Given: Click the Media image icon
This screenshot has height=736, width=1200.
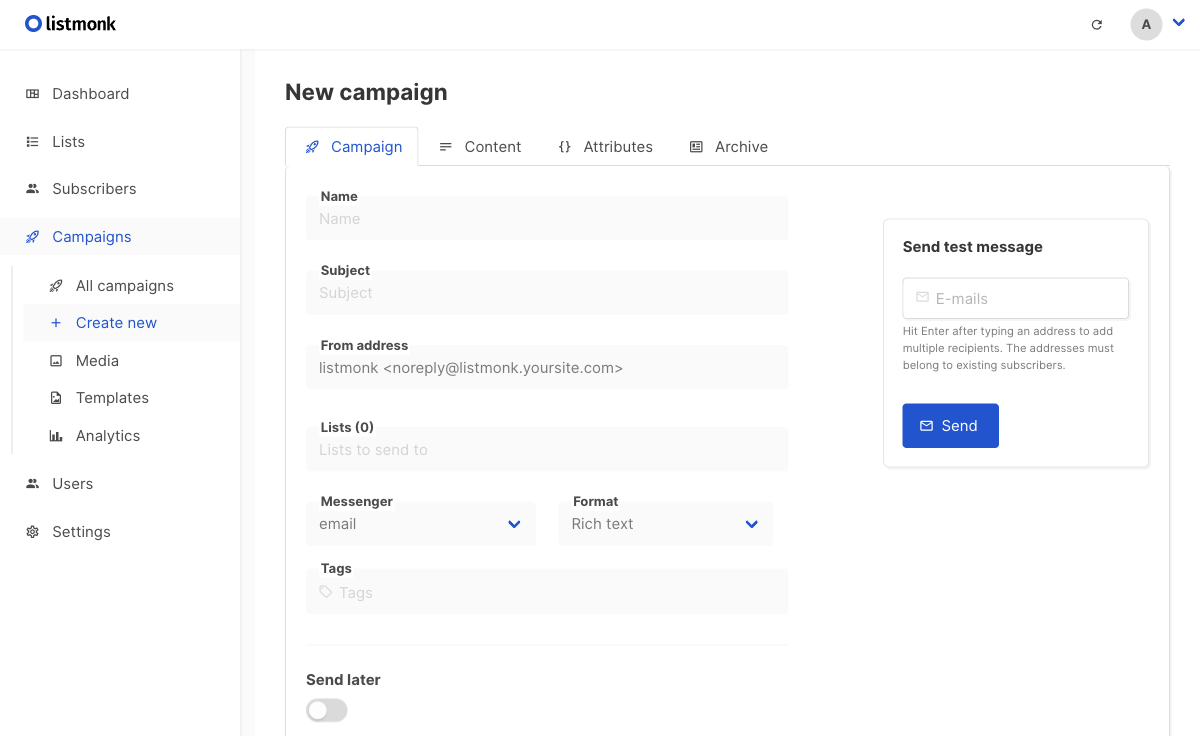Looking at the screenshot, I should click(x=56, y=361).
